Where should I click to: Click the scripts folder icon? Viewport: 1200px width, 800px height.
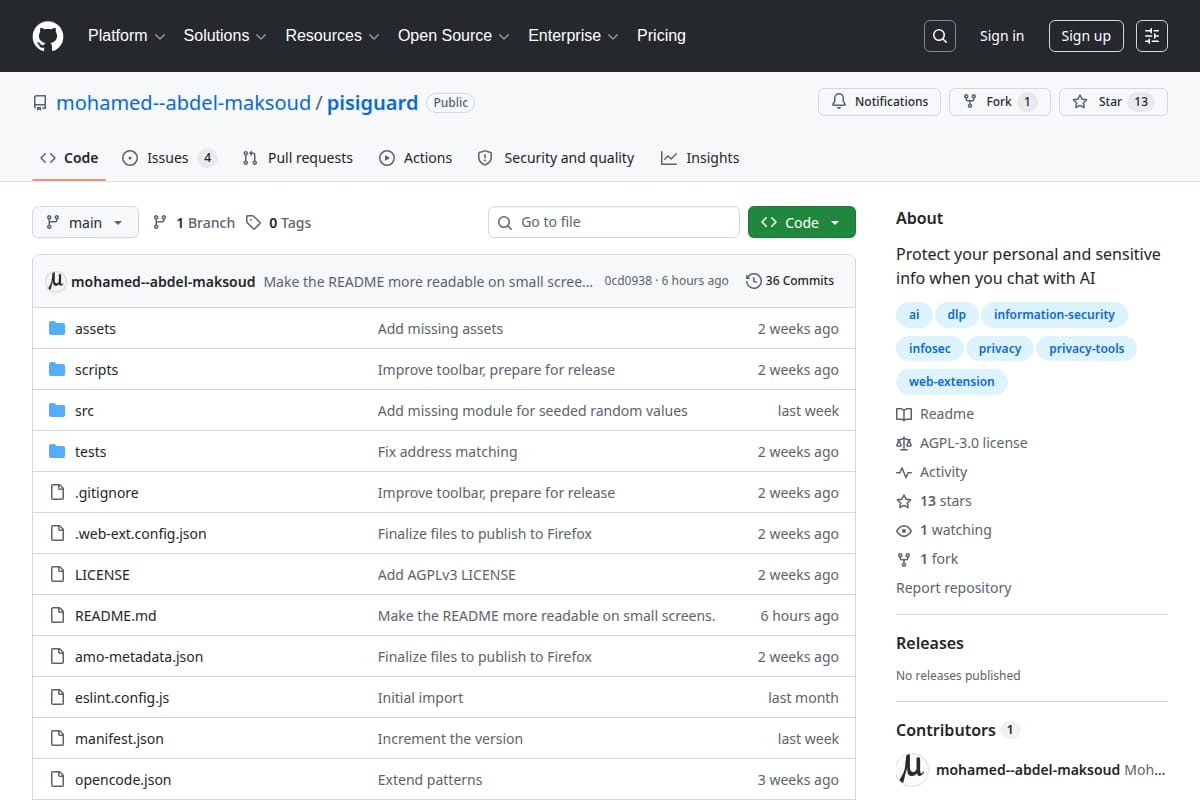(x=57, y=370)
